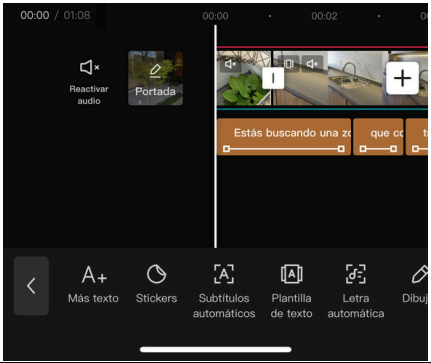The width and height of the screenshot is (431, 363).
Task: Select the 'Estás buscando una zo' subtitle clip
Action: point(284,137)
